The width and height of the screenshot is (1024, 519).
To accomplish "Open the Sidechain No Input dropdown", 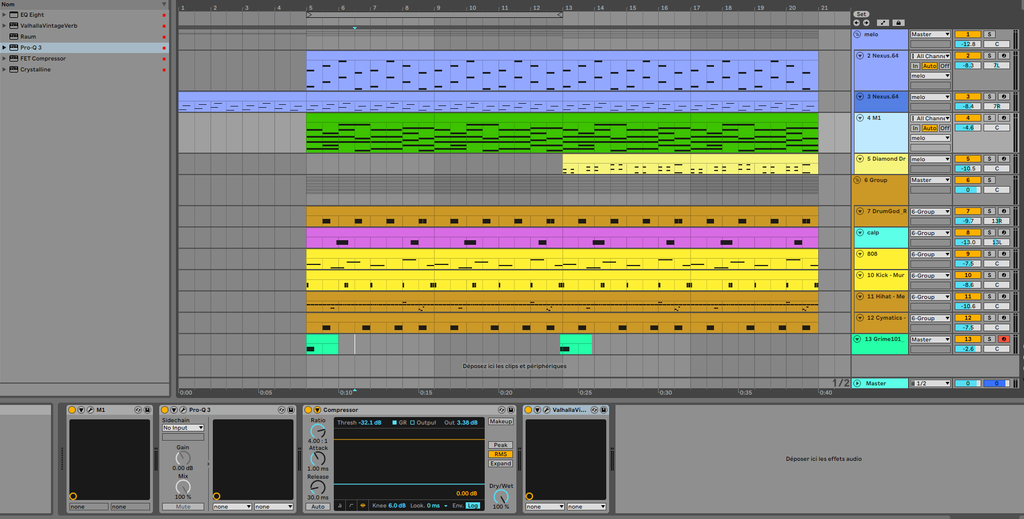I will pyautogui.click(x=183, y=428).
